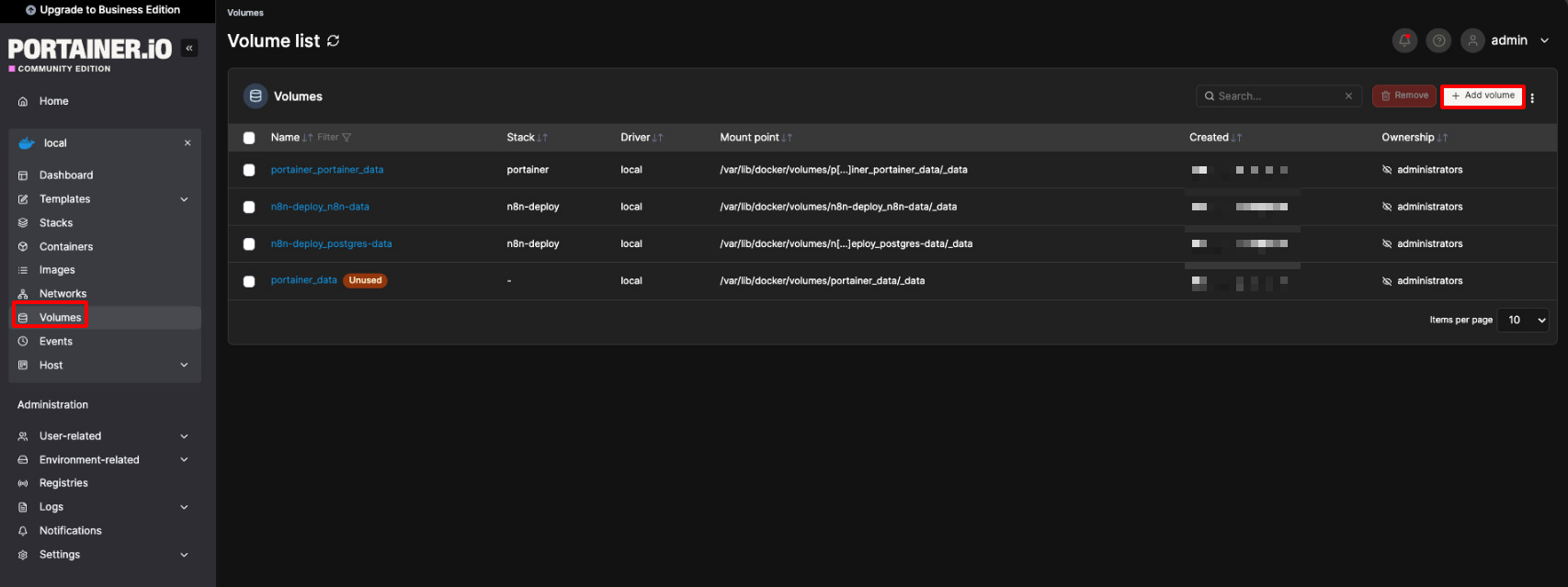Close the local environment X icon

click(x=187, y=143)
